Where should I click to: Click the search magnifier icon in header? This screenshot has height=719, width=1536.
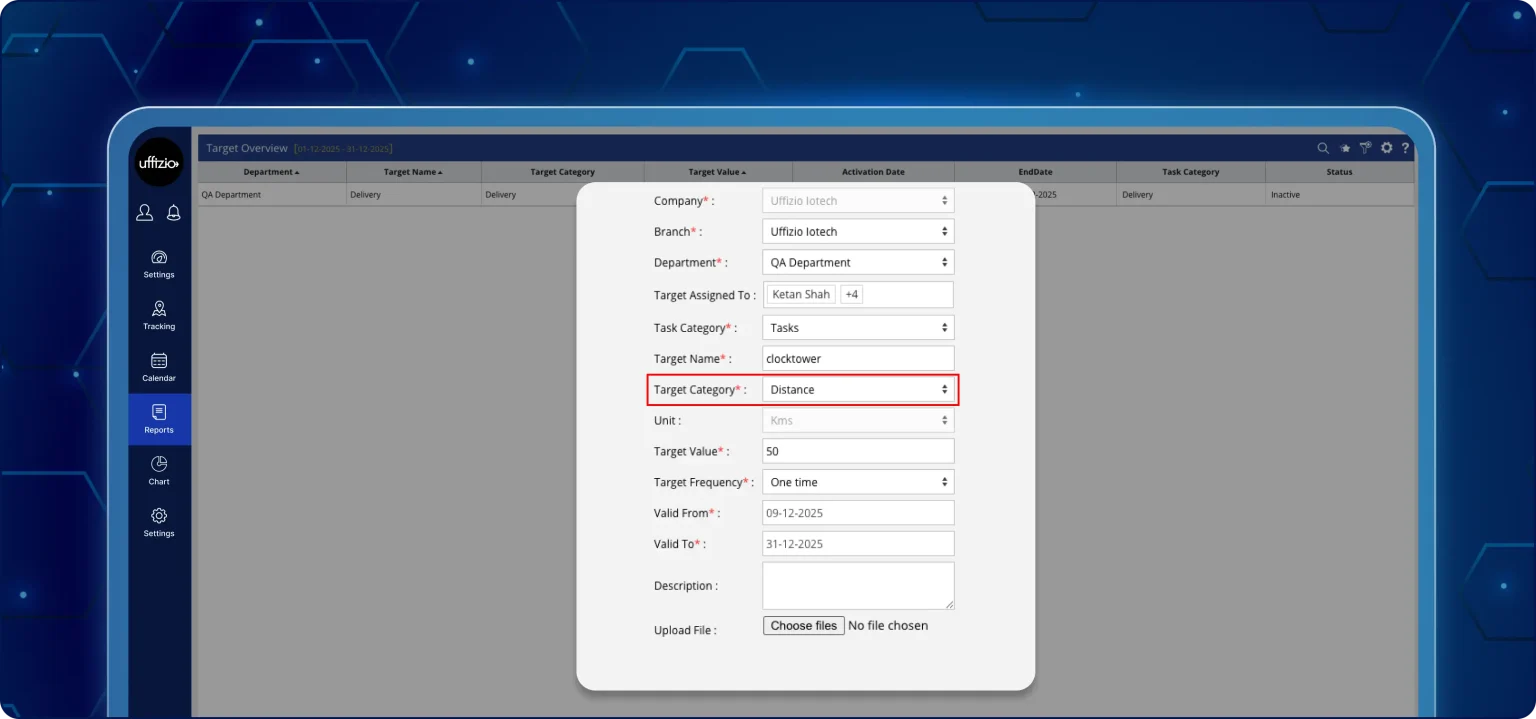click(1323, 148)
